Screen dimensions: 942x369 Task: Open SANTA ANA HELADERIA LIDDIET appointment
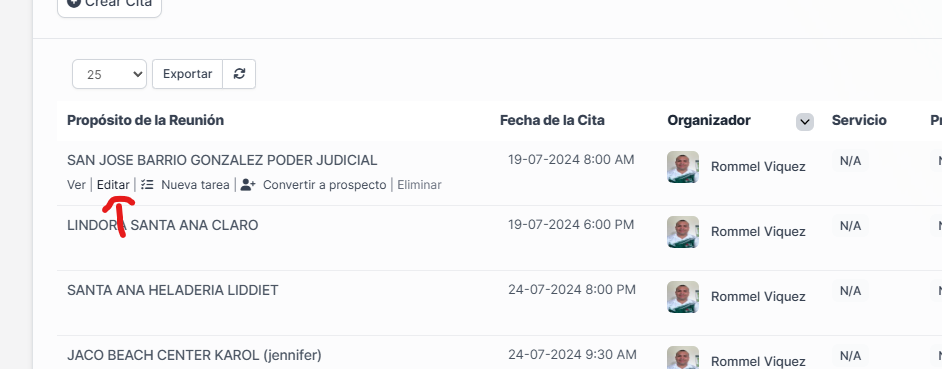click(172, 290)
